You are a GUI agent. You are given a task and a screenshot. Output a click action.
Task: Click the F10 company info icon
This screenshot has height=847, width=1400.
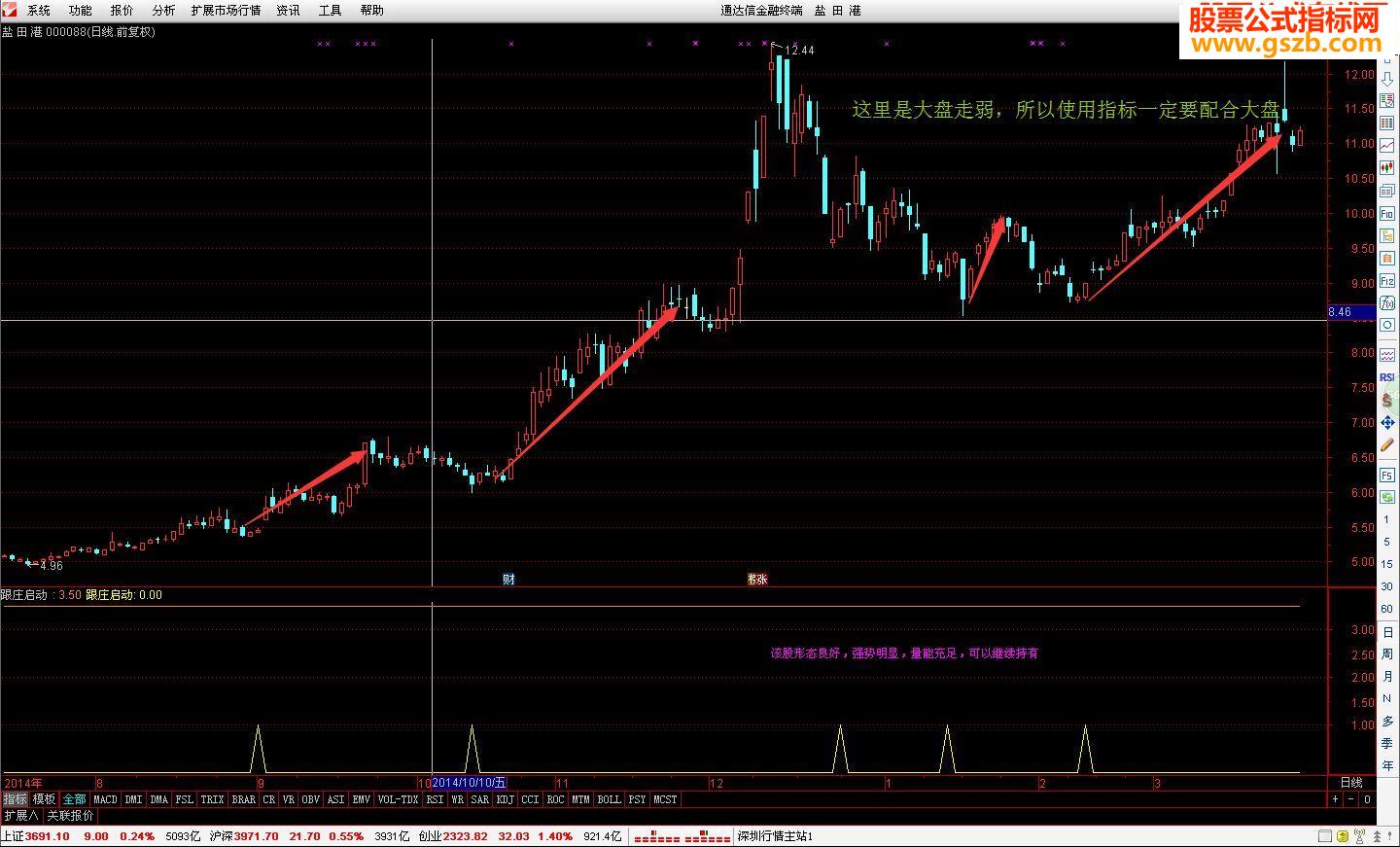coord(1387,213)
